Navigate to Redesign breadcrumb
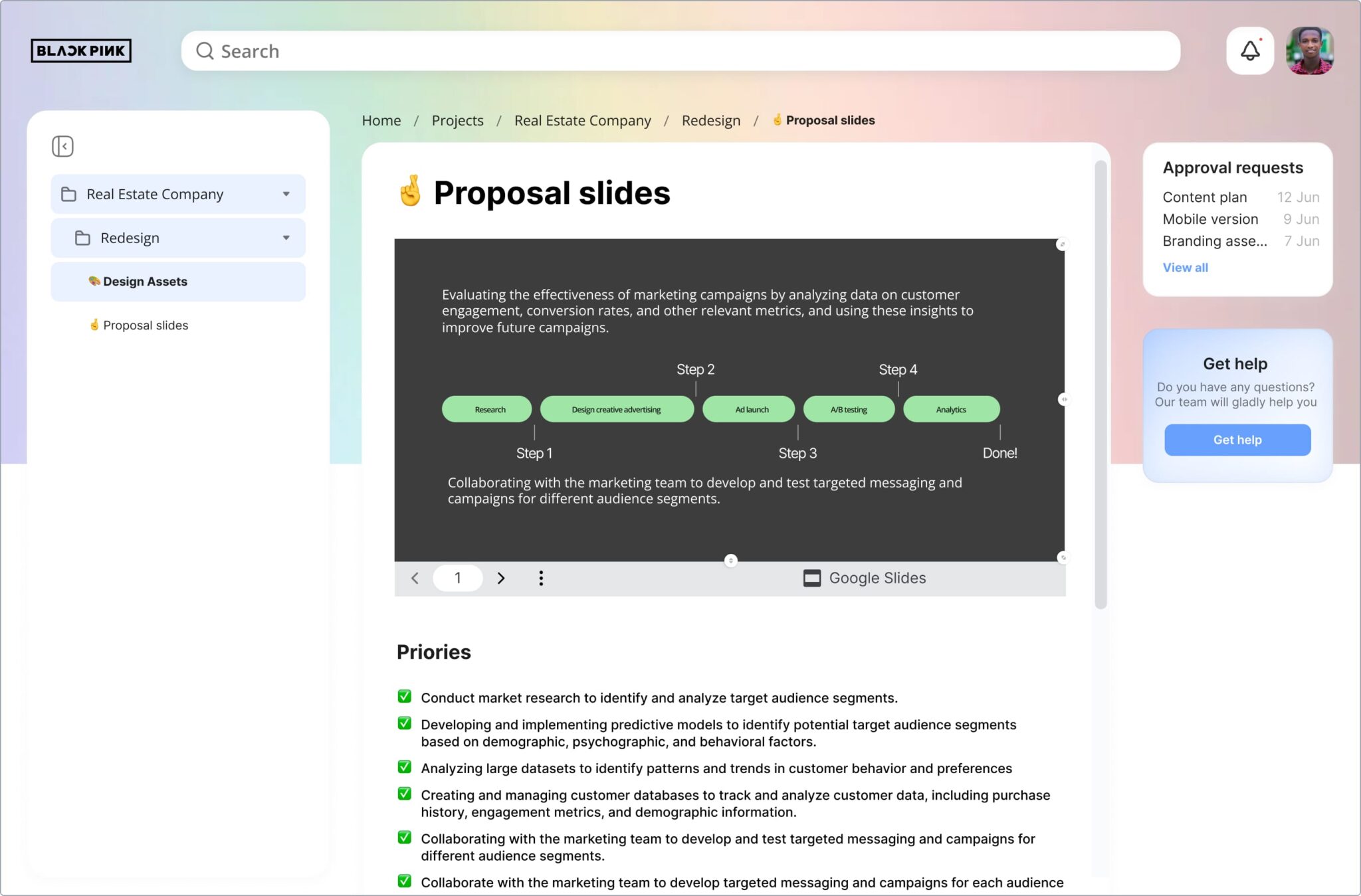 710,120
